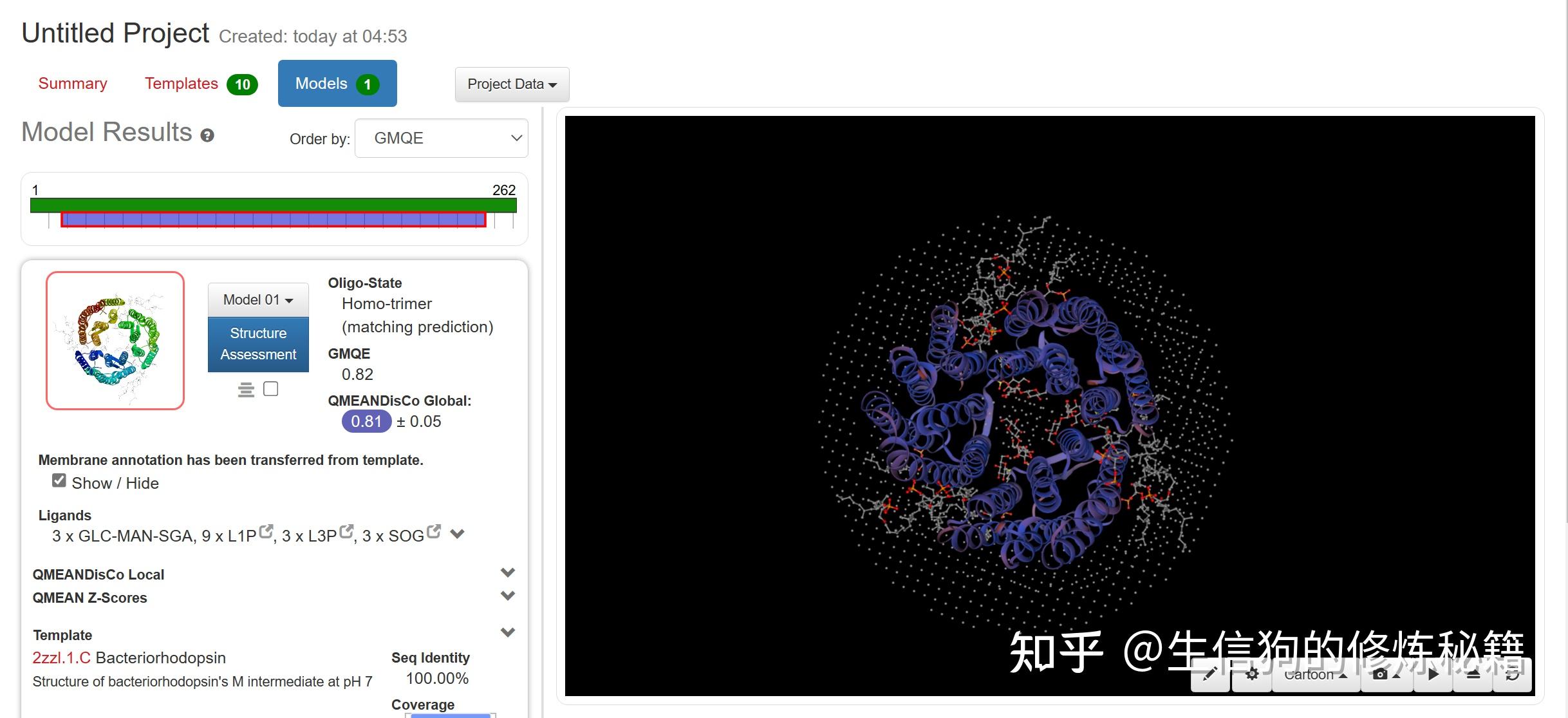Open the camera snapshot menu
The height and width of the screenshot is (718, 1568).
pyautogui.click(x=1386, y=674)
